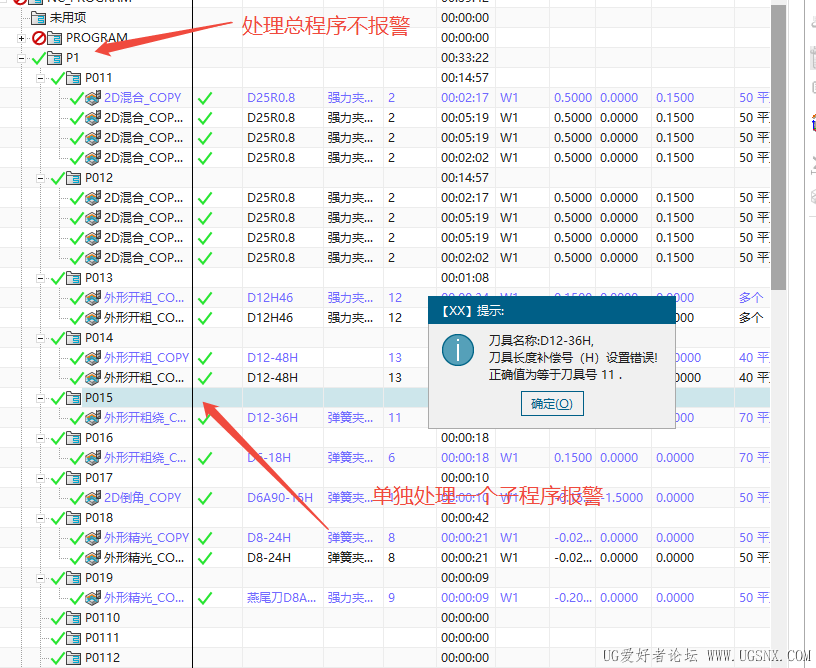The image size is (816, 668).
Task: Click the P014 folder icon
Action: (73, 338)
